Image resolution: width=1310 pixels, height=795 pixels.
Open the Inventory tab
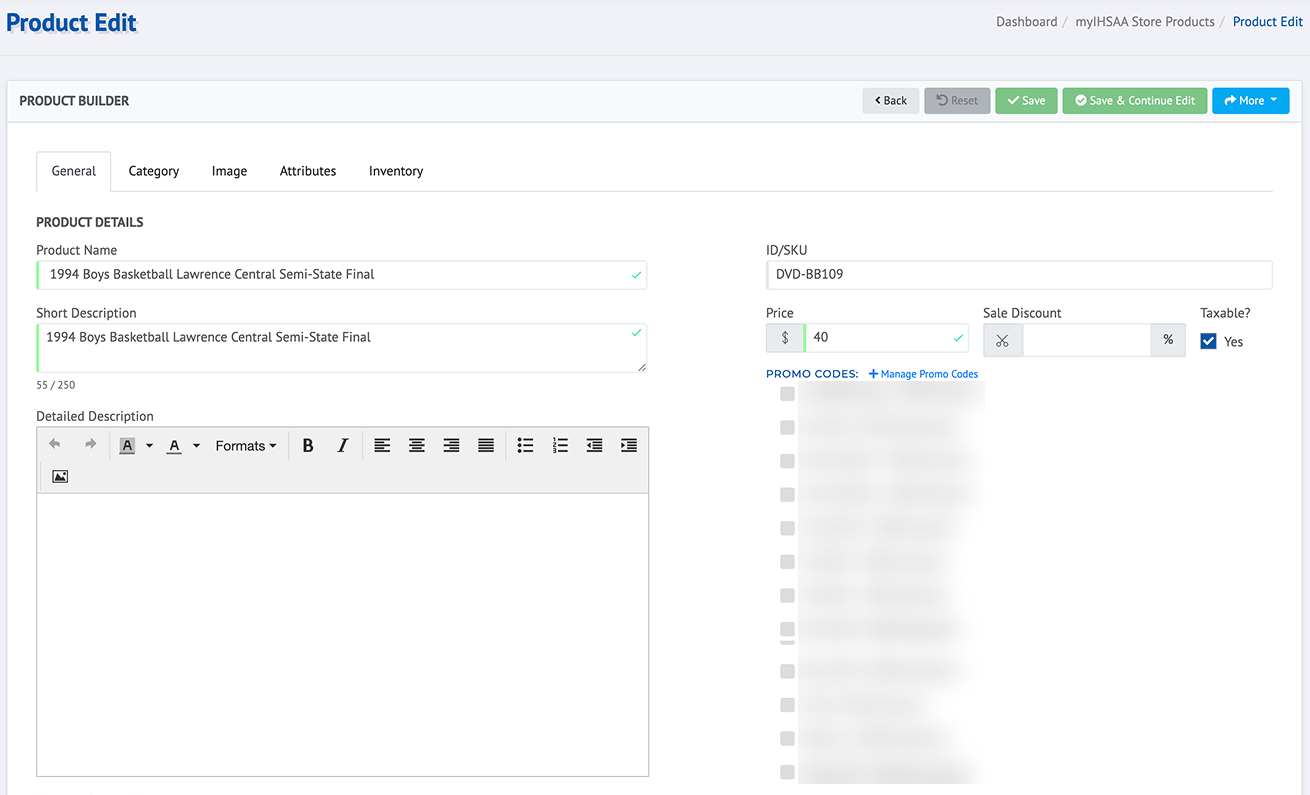(x=396, y=171)
